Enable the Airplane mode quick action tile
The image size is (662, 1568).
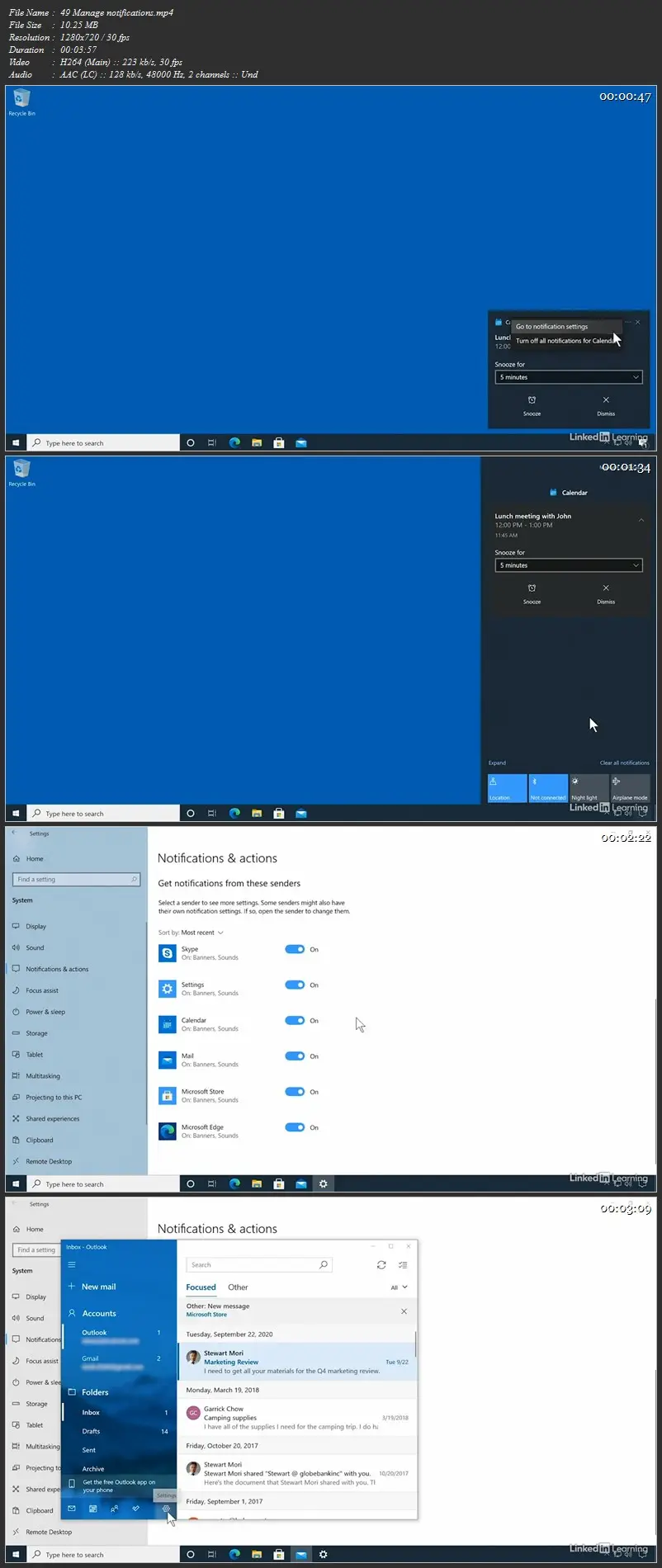(x=630, y=788)
